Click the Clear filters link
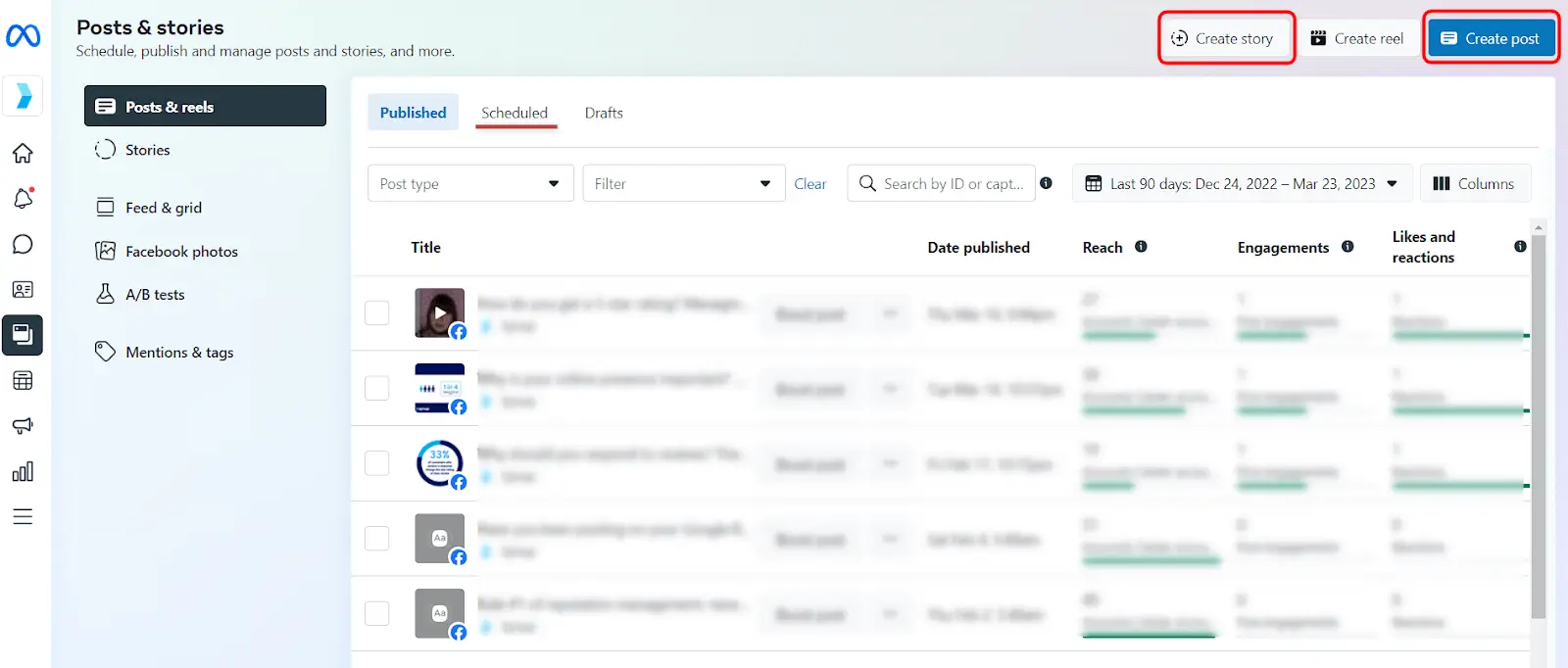Viewport: 1568px width, 668px height. pyautogui.click(x=809, y=183)
